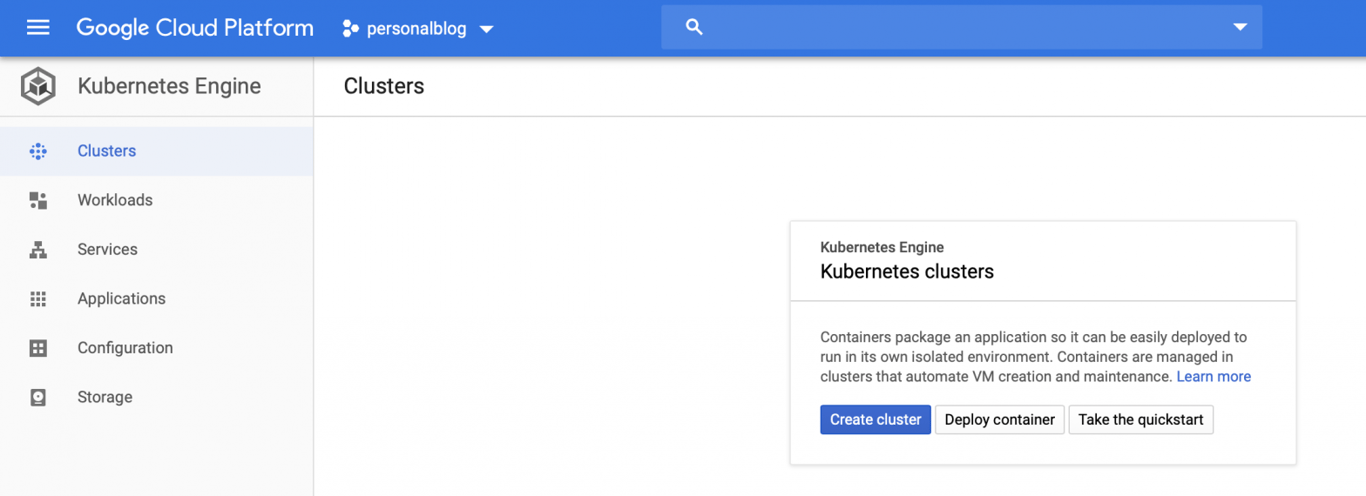Click the search magnifier icon
Viewport: 1366px width, 496px height.
coord(694,28)
